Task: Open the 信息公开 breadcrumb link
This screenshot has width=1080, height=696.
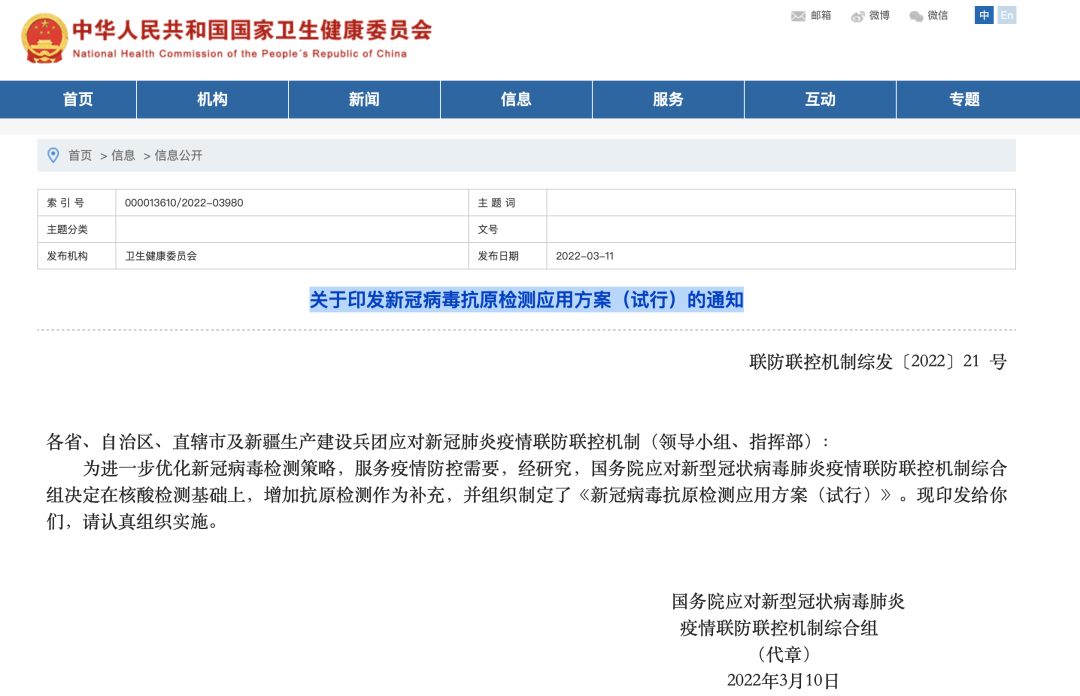Action: [177, 155]
